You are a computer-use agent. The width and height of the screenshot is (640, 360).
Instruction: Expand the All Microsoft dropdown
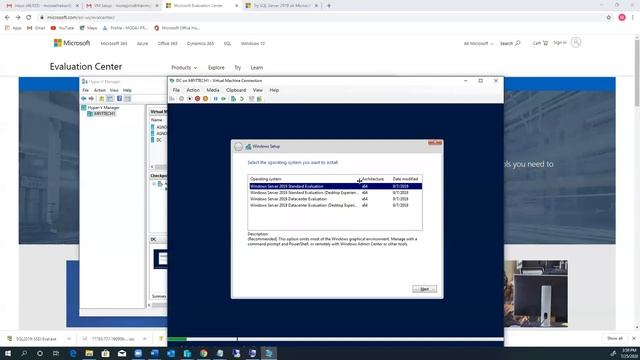pos(478,43)
